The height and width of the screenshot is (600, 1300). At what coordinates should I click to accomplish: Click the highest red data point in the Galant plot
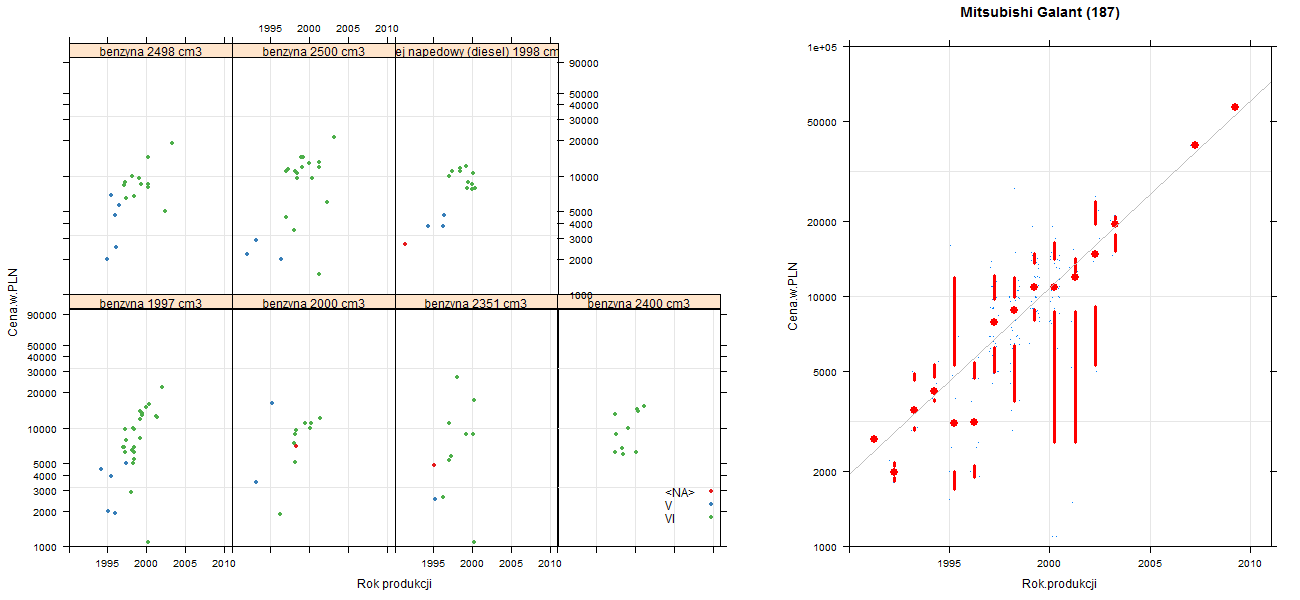pyautogui.click(x=1235, y=107)
